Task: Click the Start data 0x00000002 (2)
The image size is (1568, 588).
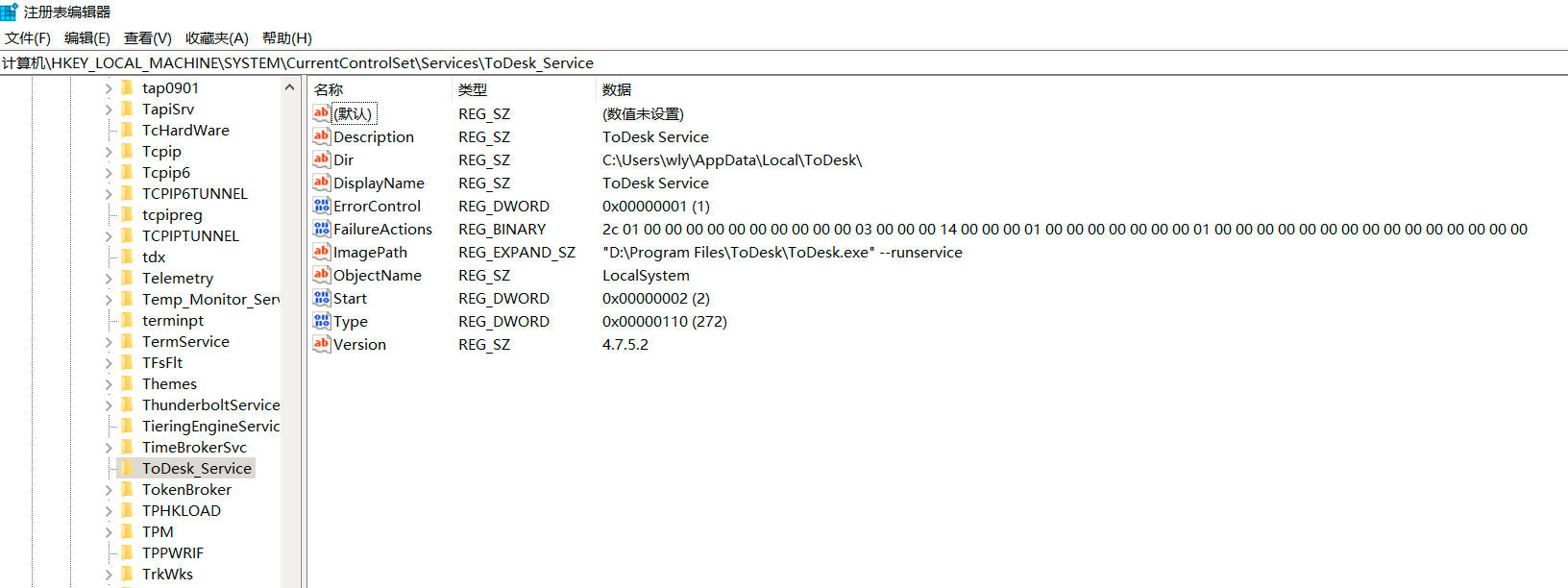Action: (x=656, y=298)
